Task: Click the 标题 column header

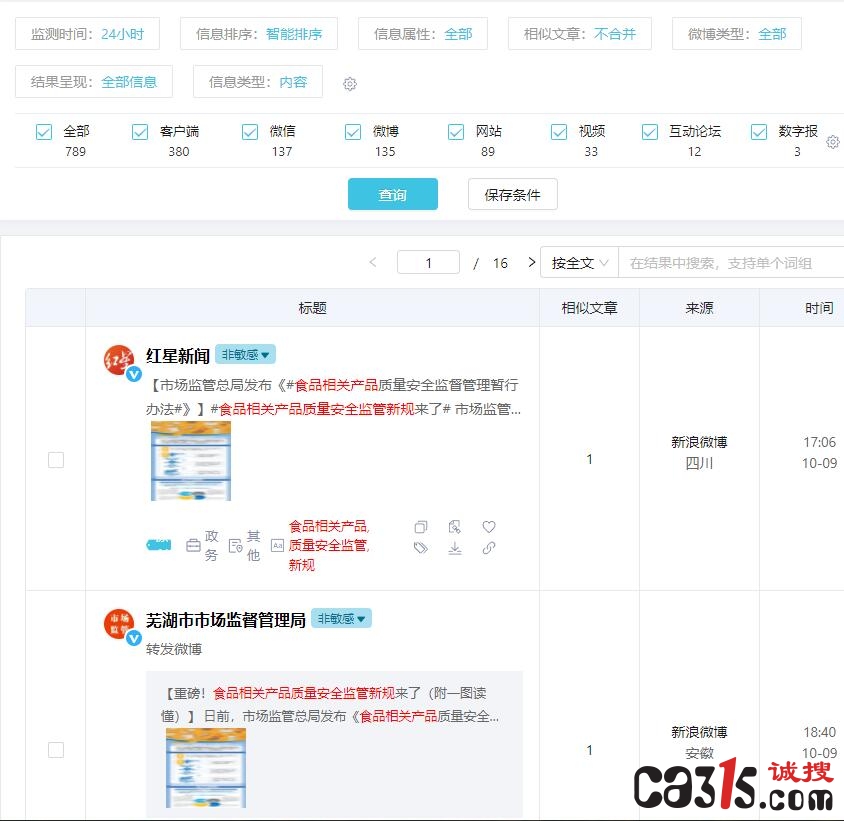Action: pos(312,308)
